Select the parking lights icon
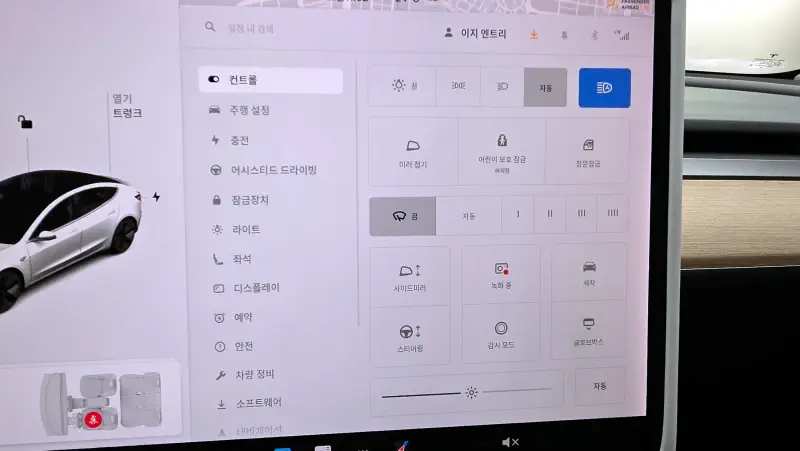800x451 pixels. 458,86
